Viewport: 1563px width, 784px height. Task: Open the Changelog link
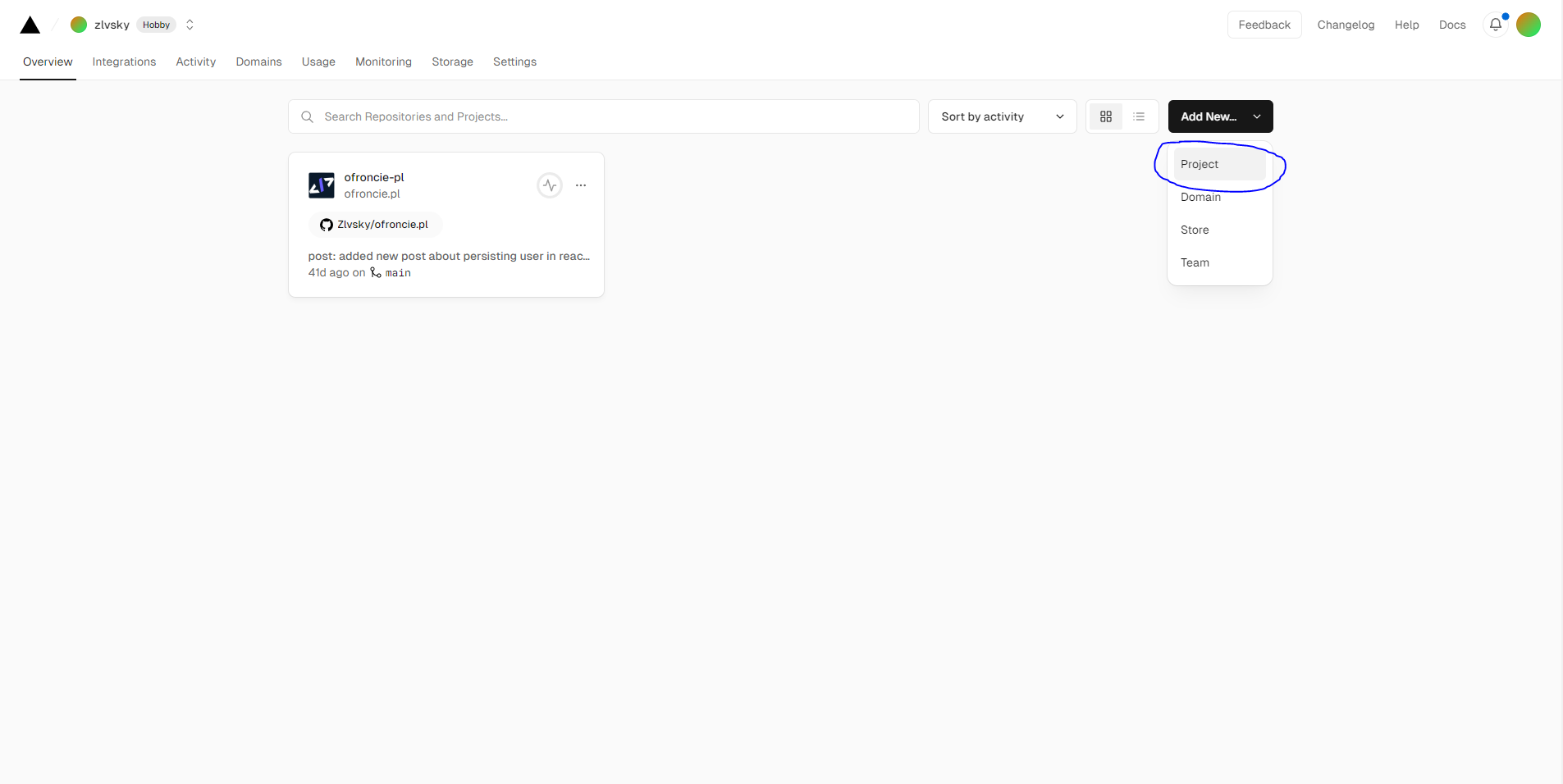click(1346, 25)
